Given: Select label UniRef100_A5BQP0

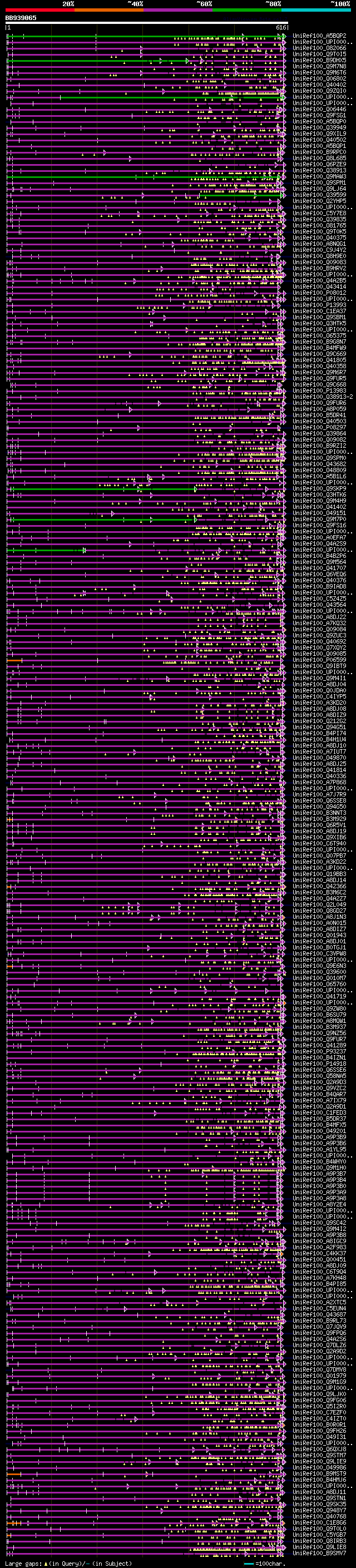Looking at the screenshot, I should (x=319, y=121).
